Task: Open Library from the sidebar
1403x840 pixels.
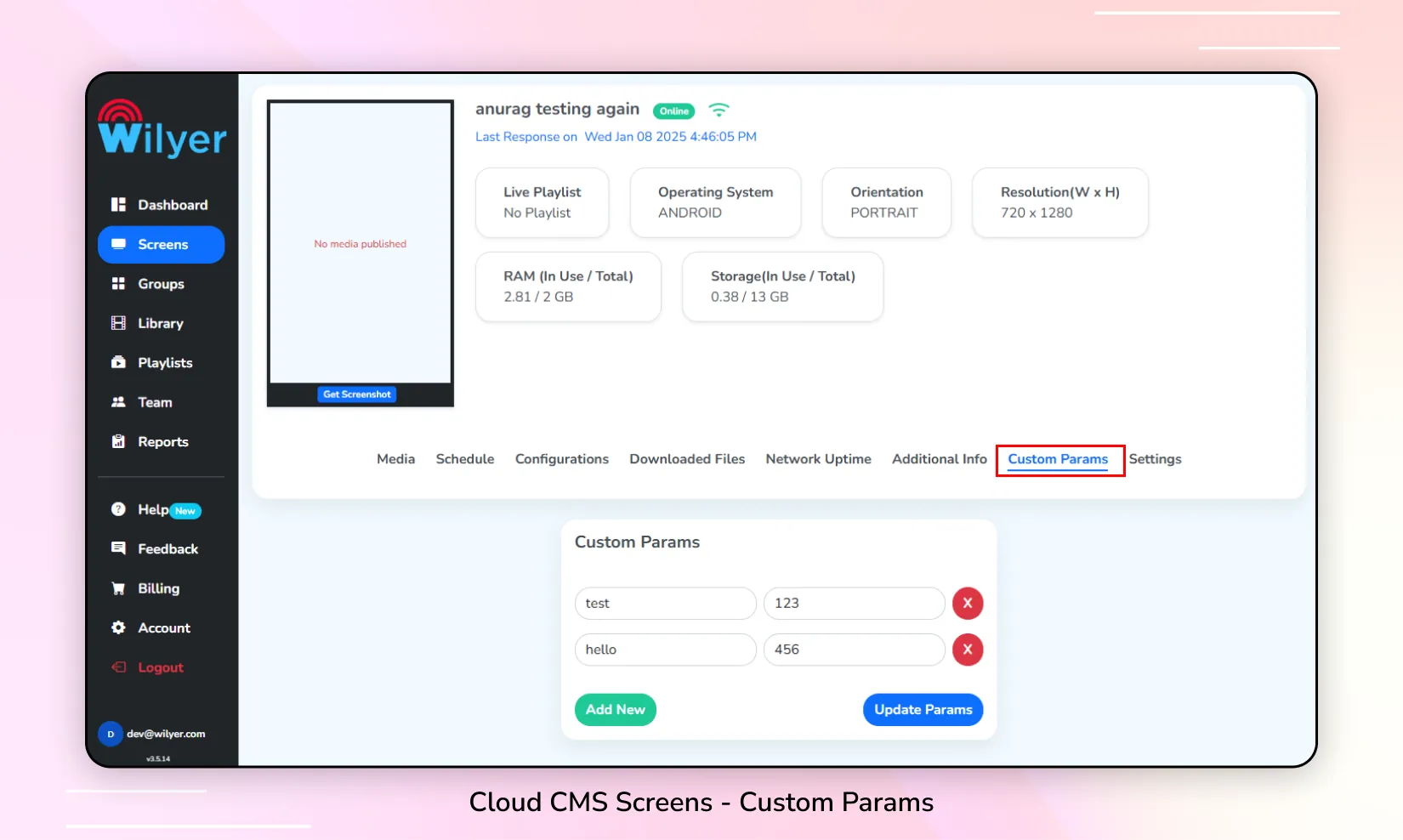Action: [161, 323]
